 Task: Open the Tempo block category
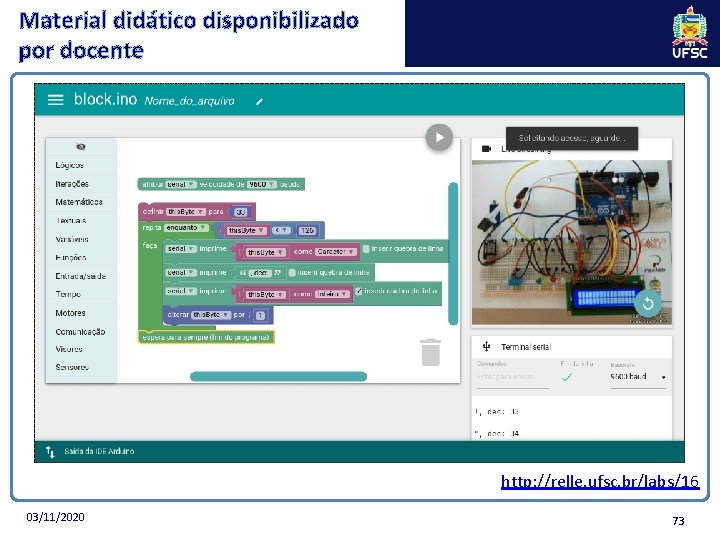point(68,294)
